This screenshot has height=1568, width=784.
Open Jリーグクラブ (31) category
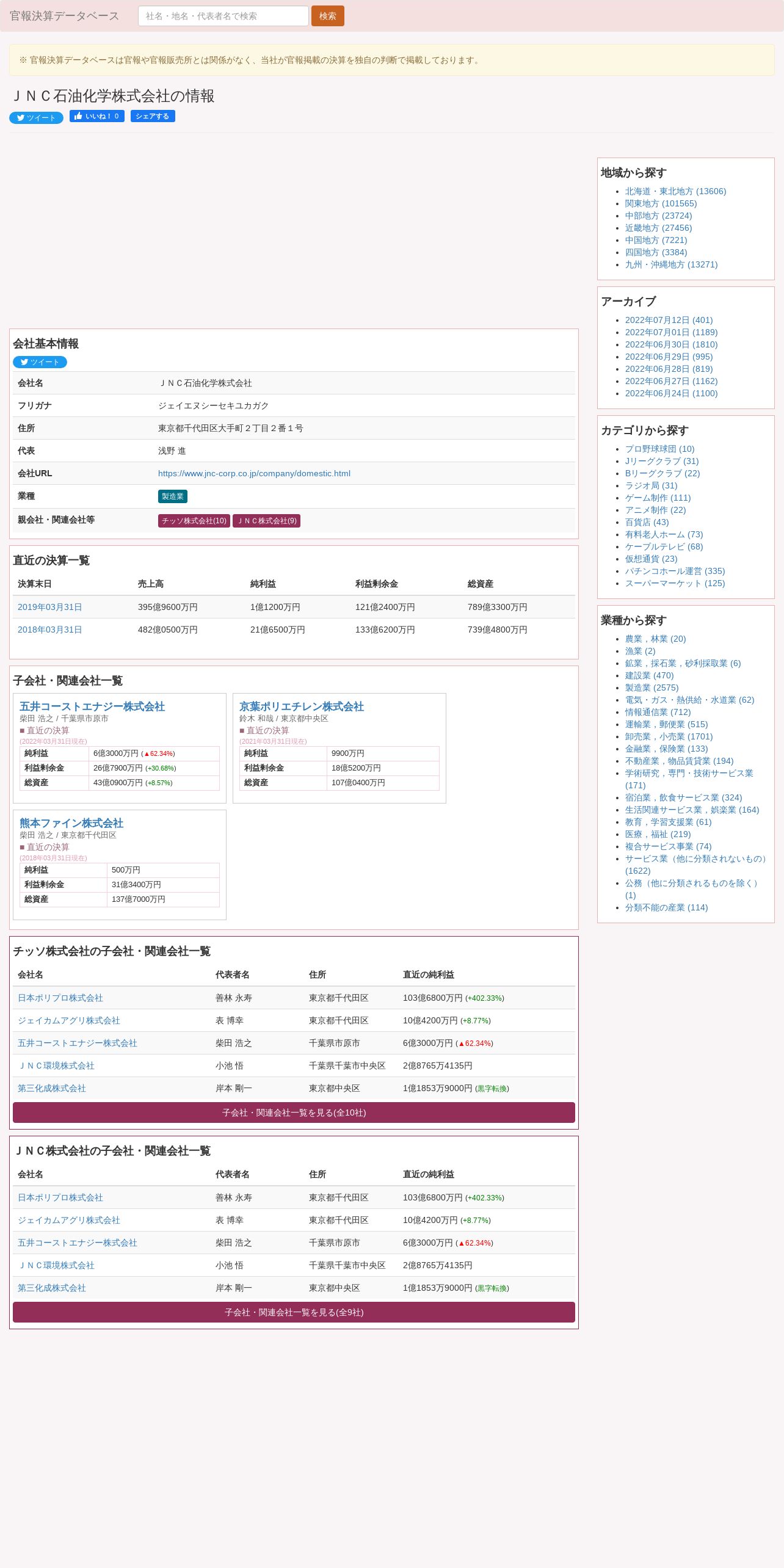pyautogui.click(x=662, y=461)
